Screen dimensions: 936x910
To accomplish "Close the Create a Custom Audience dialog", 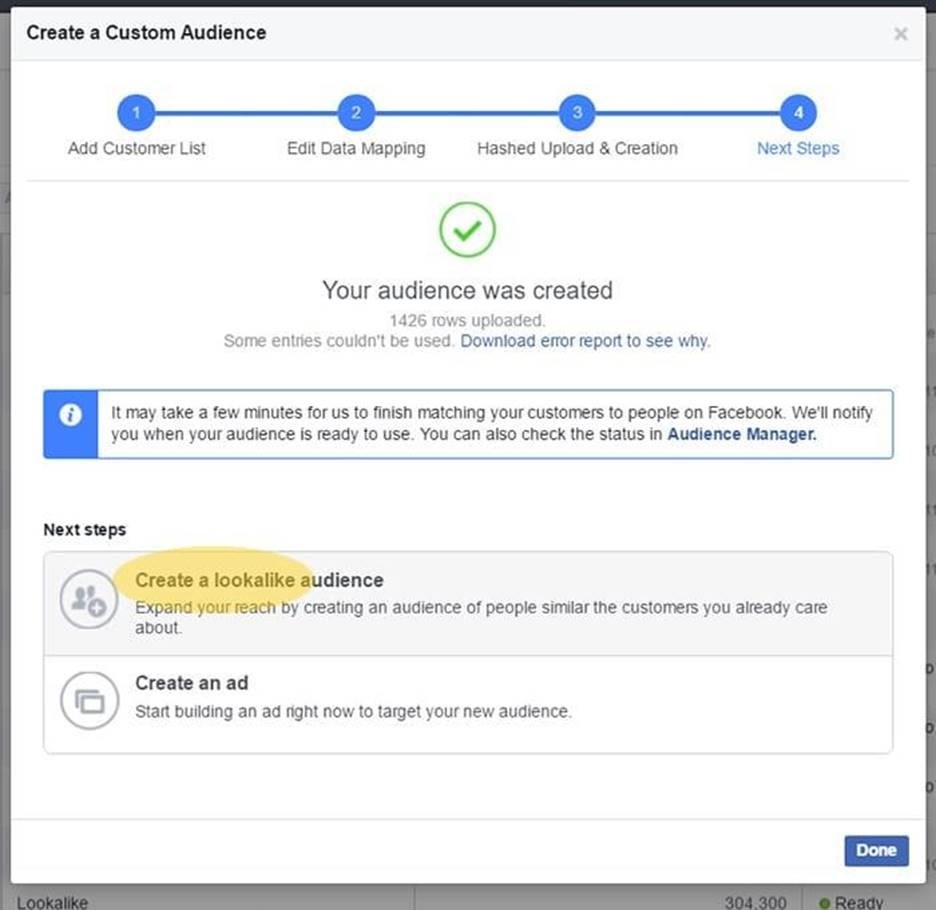I will tap(900, 34).
